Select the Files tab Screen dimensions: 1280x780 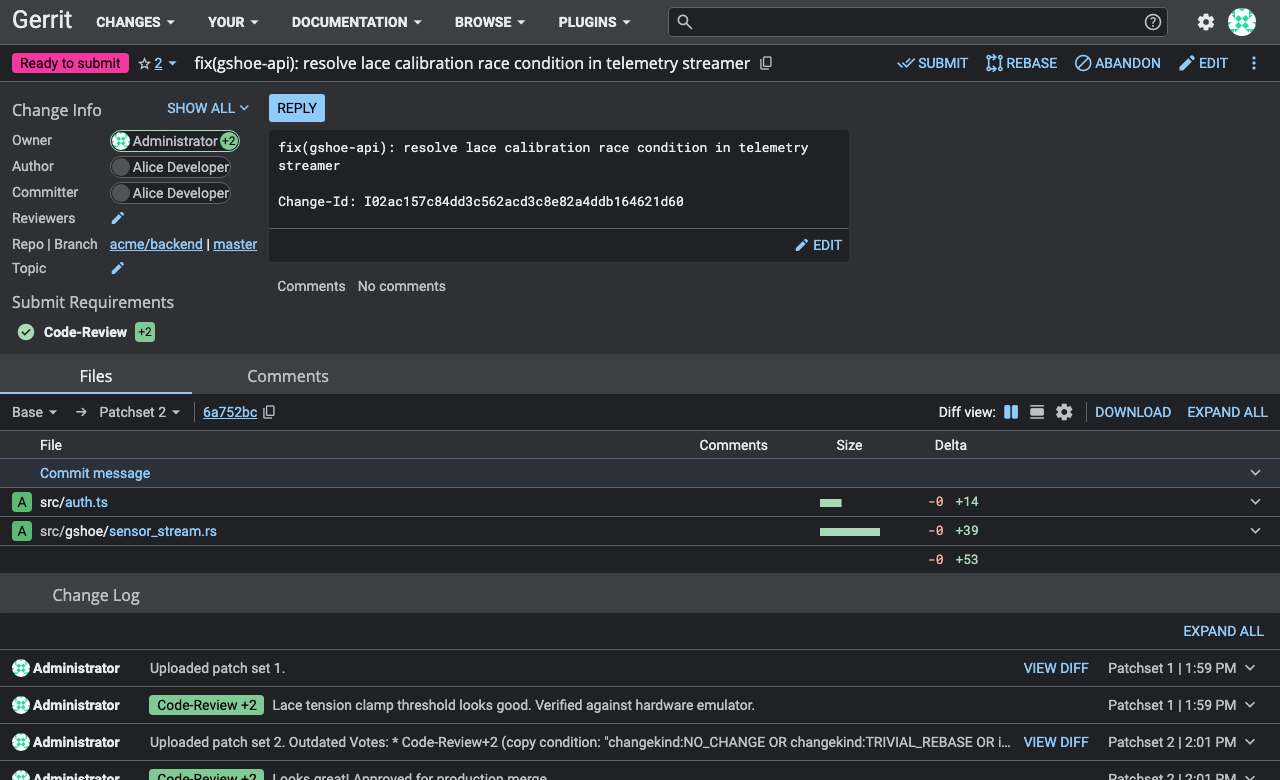[96, 376]
